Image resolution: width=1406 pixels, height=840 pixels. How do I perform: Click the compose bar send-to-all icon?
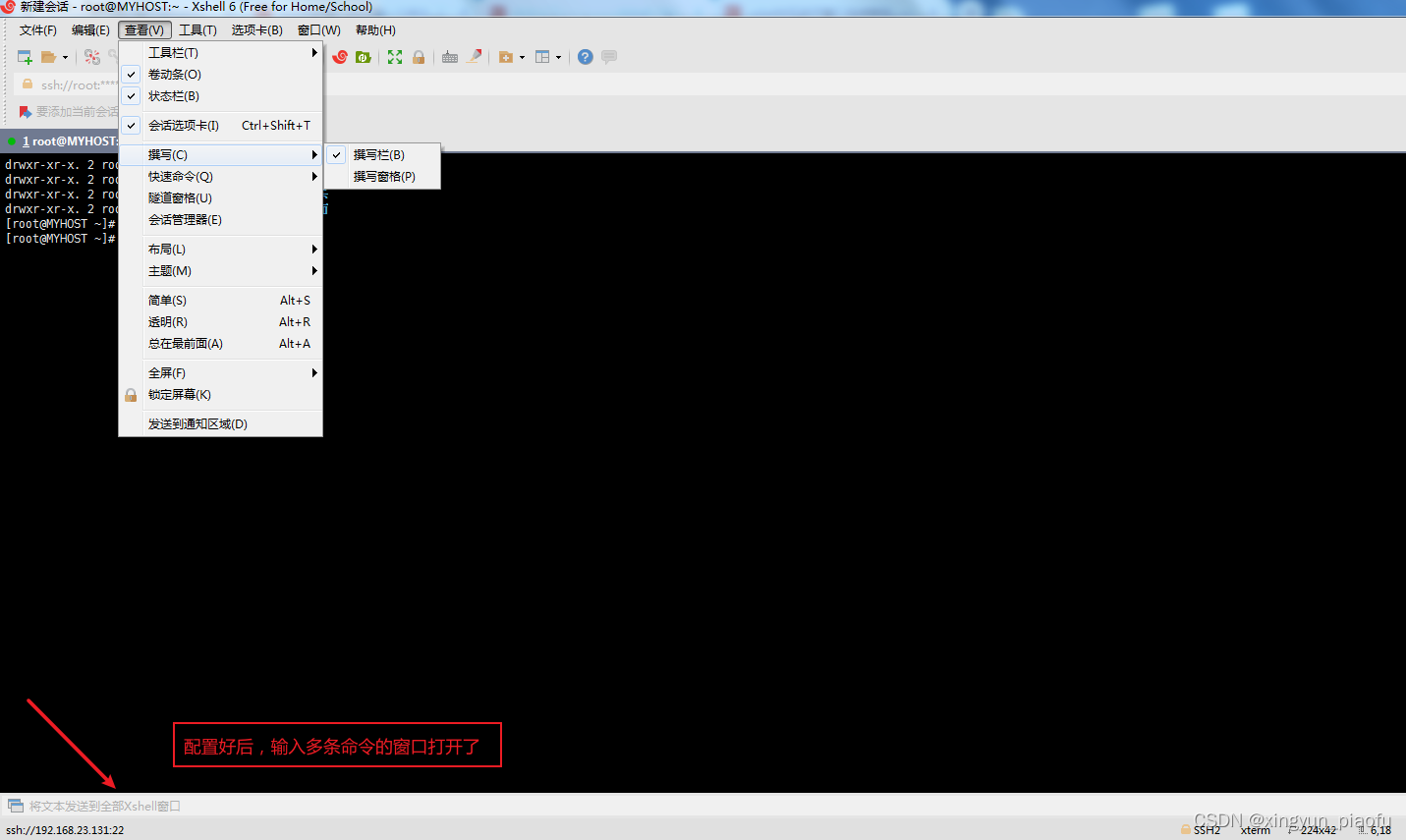(16, 806)
